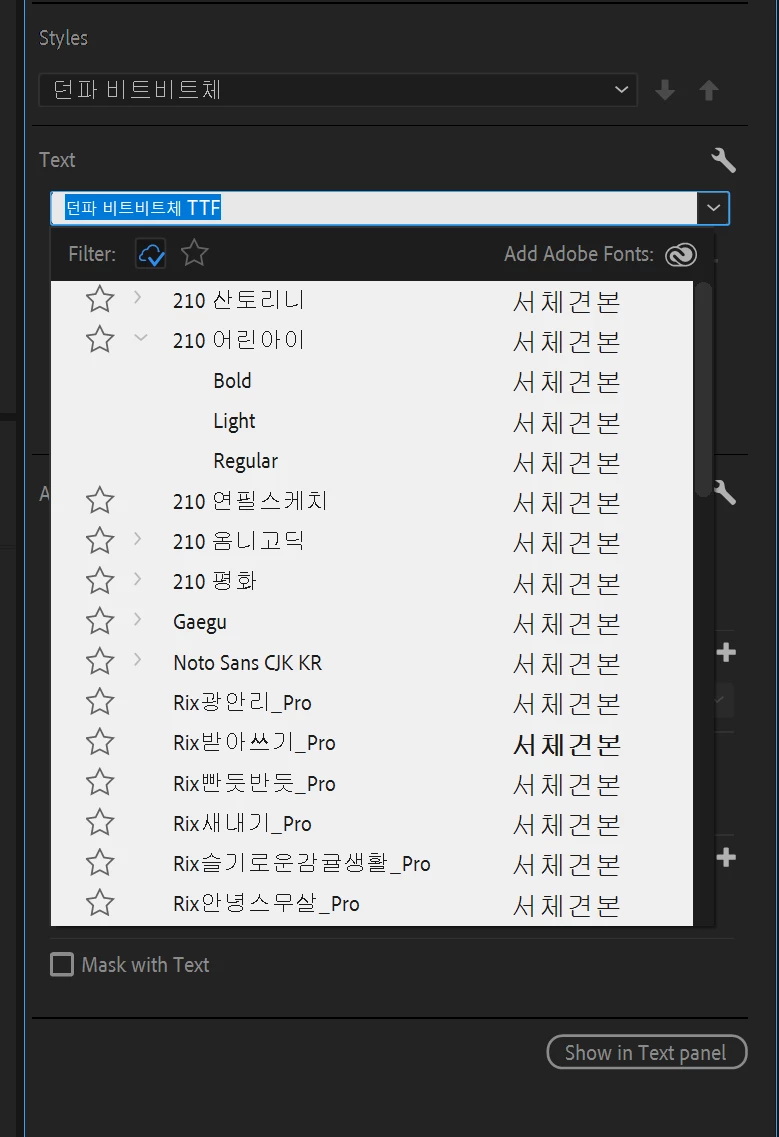Select the Light style of 210 어린아이

point(234,421)
